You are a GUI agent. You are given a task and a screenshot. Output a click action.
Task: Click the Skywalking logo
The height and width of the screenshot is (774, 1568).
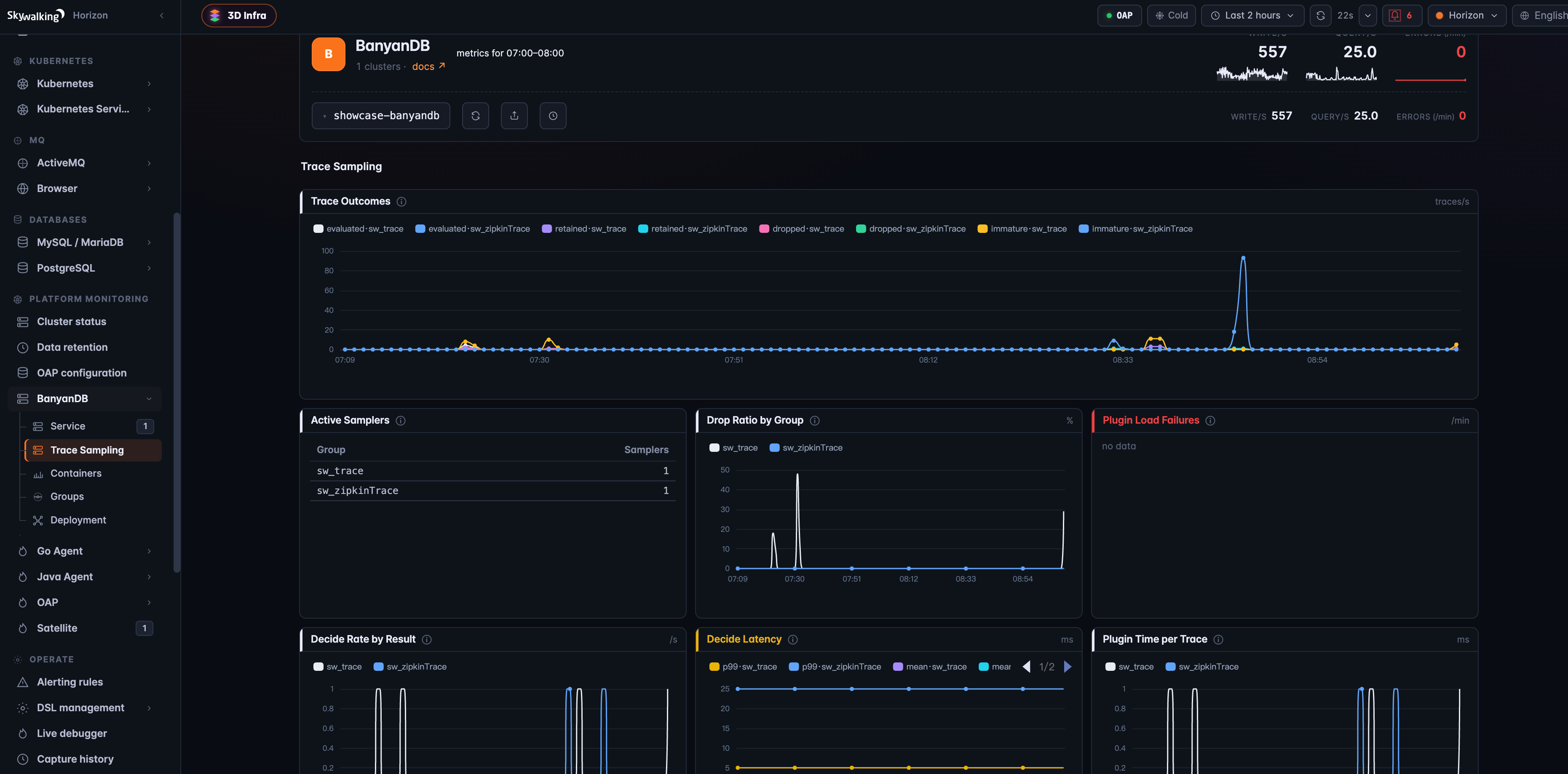[35, 15]
